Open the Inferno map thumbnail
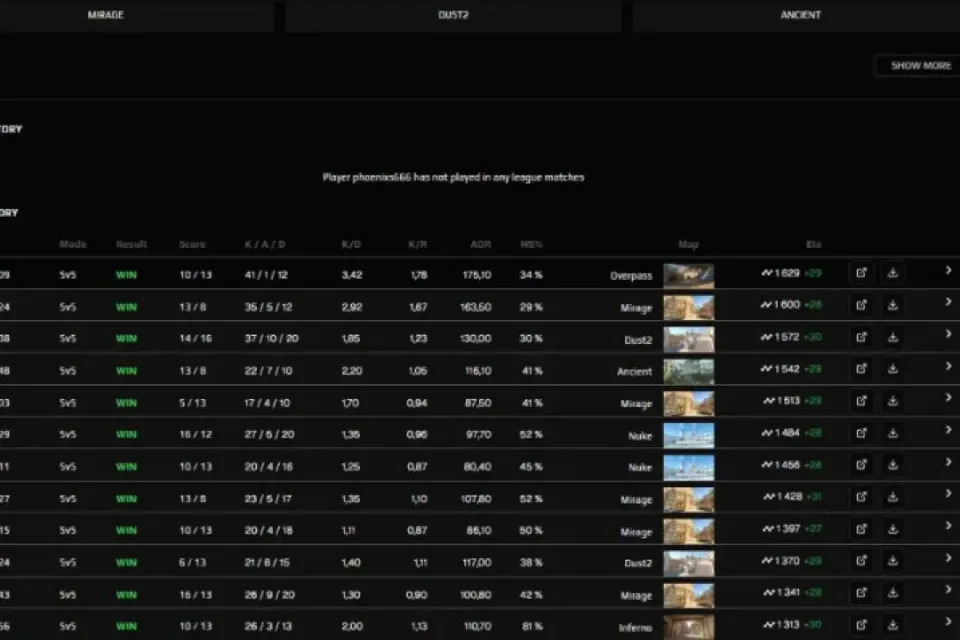Viewport: 960px width, 640px height. [689, 627]
